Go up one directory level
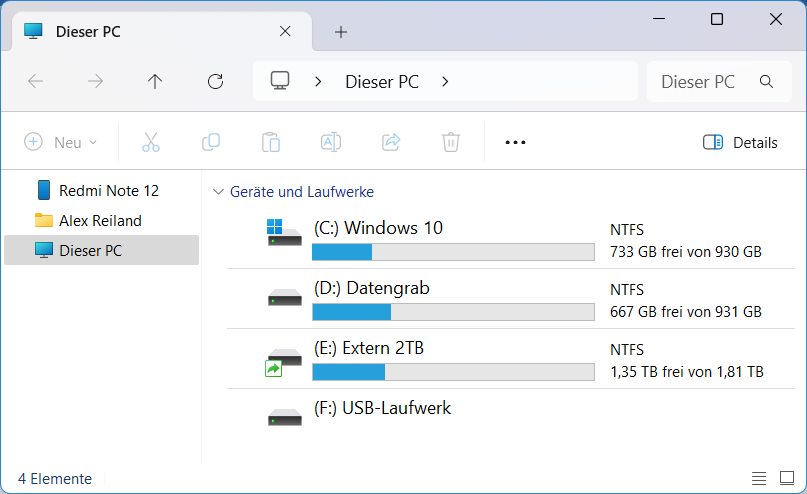The width and height of the screenshot is (807, 494). click(x=155, y=82)
